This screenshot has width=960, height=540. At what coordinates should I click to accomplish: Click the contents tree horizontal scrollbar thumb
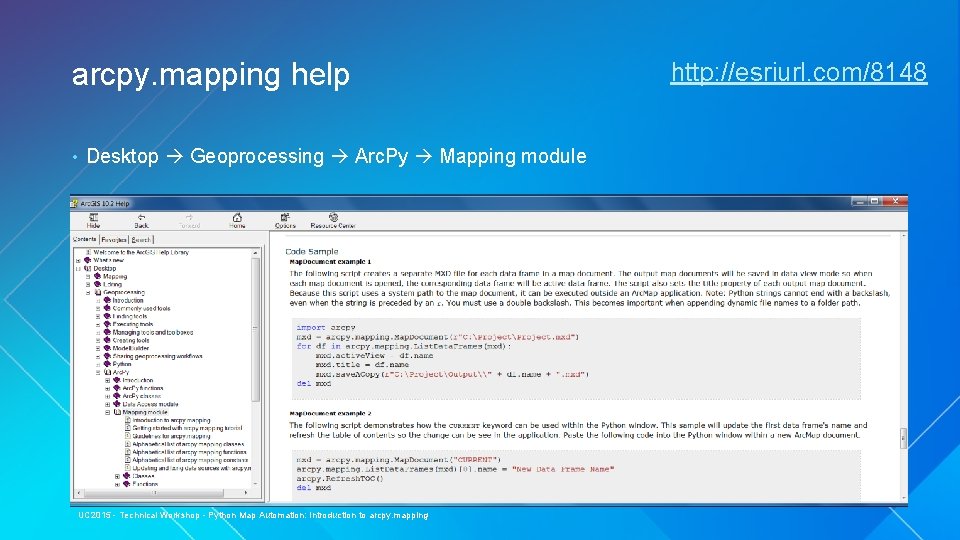(x=154, y=492)
